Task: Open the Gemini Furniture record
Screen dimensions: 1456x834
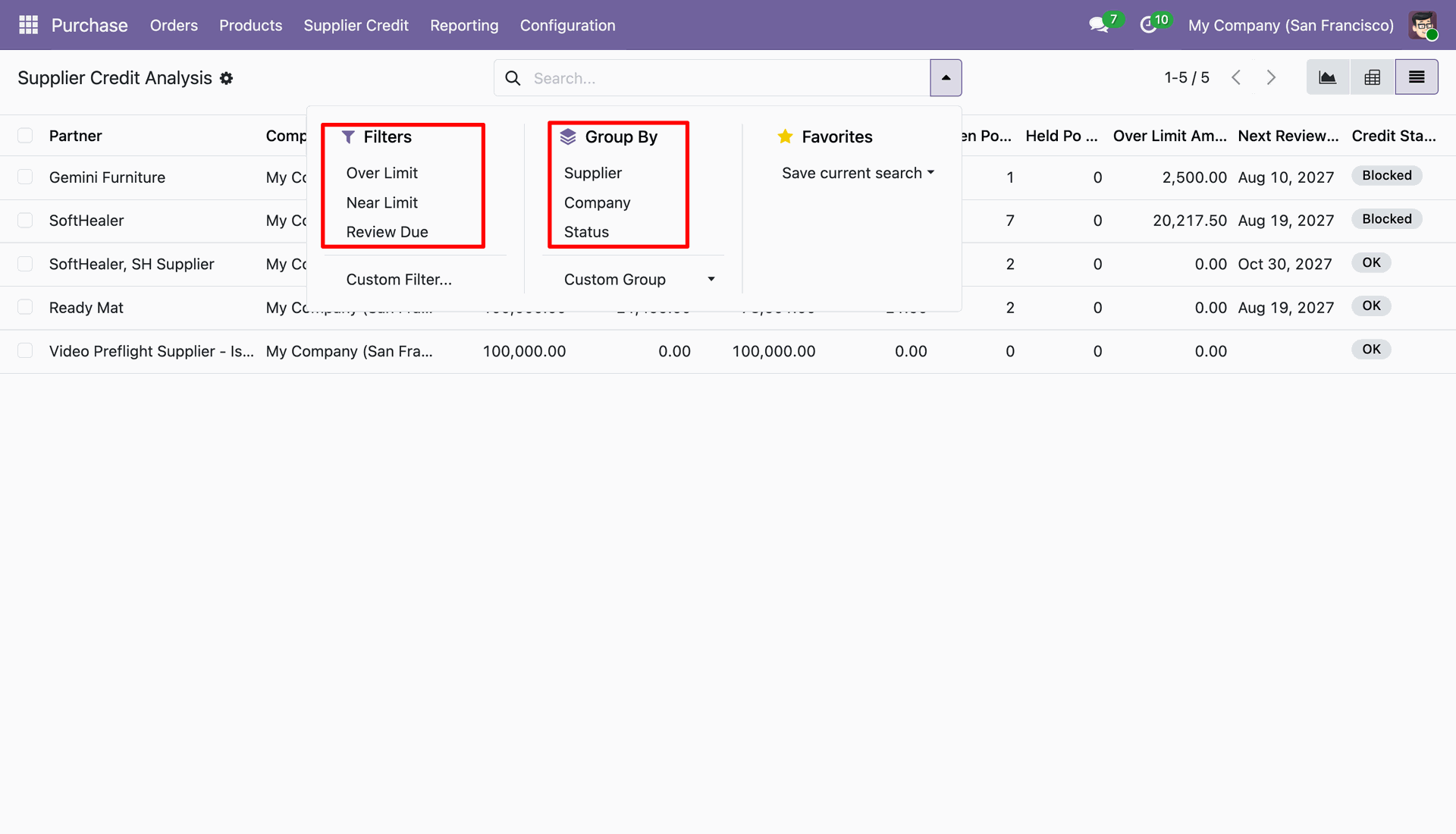Action: 107,177
